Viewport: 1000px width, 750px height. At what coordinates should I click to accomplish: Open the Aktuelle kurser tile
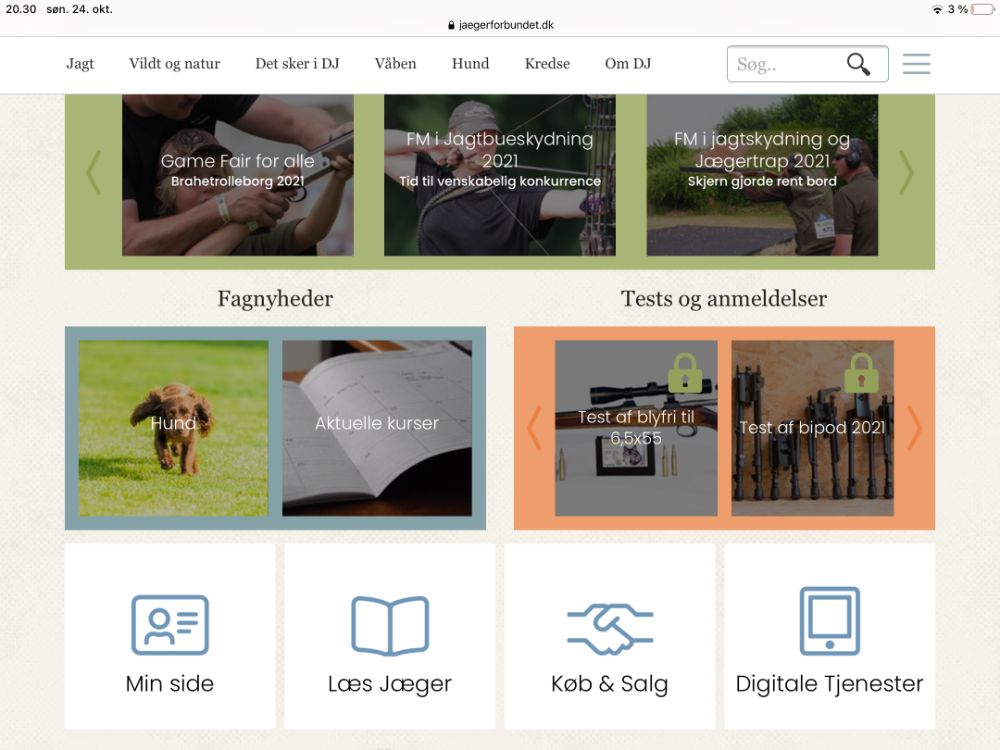pyautogui.click(x=377, y=428)
